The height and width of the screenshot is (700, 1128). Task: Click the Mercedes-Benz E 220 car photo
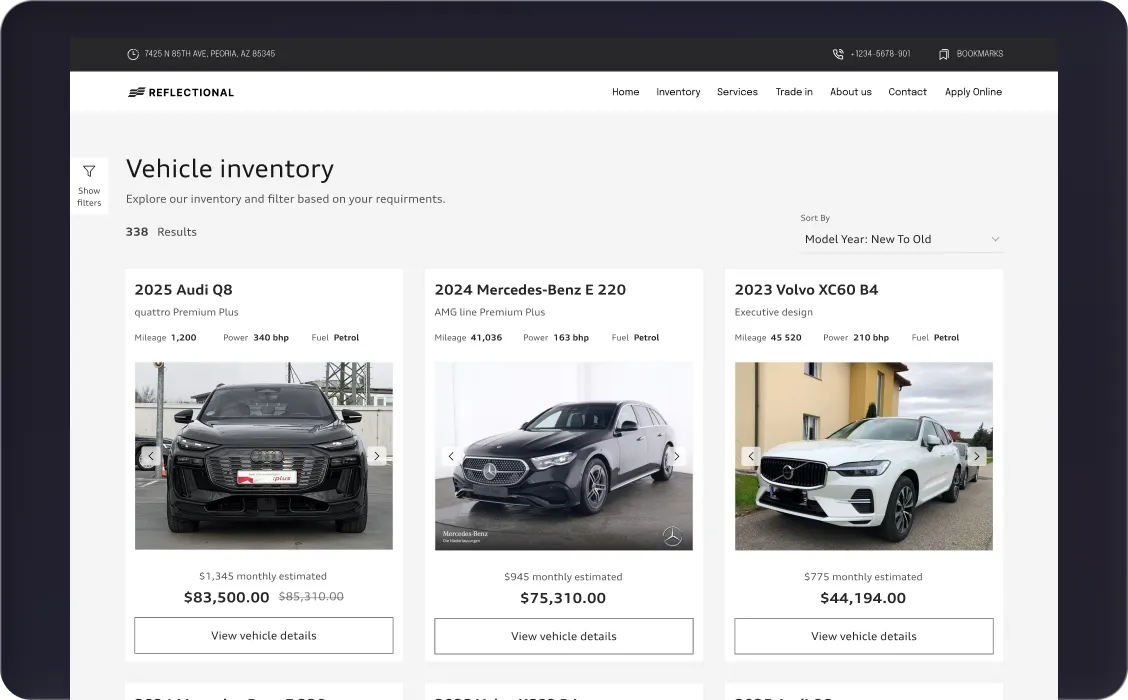click(x=563, y=456)
